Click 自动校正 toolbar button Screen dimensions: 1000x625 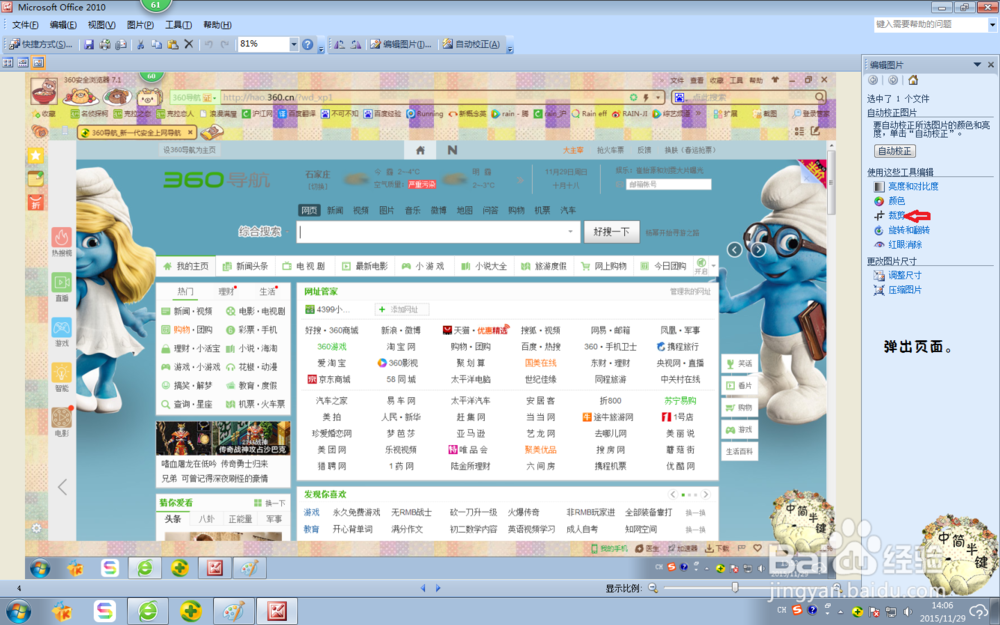point(472,44)
